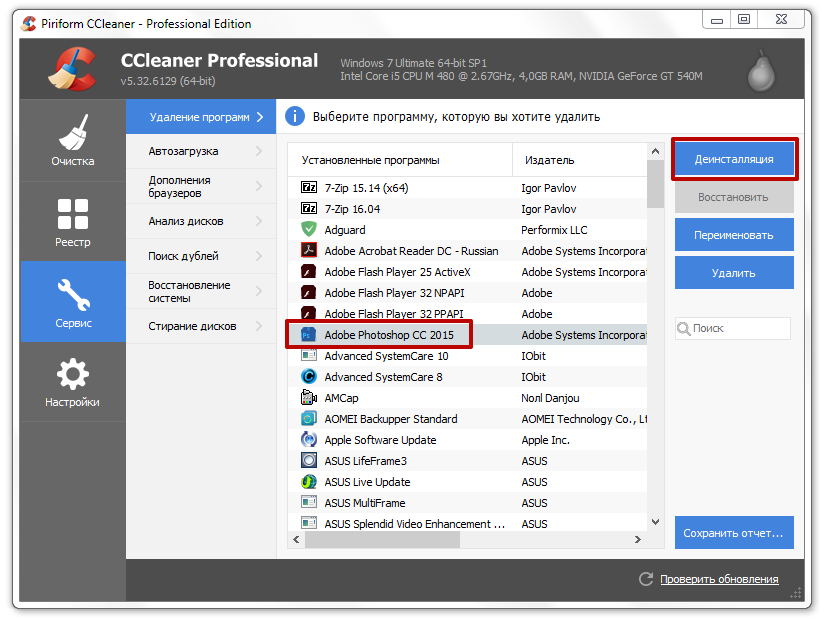Click the list scroll down arrow

(655, 522)
